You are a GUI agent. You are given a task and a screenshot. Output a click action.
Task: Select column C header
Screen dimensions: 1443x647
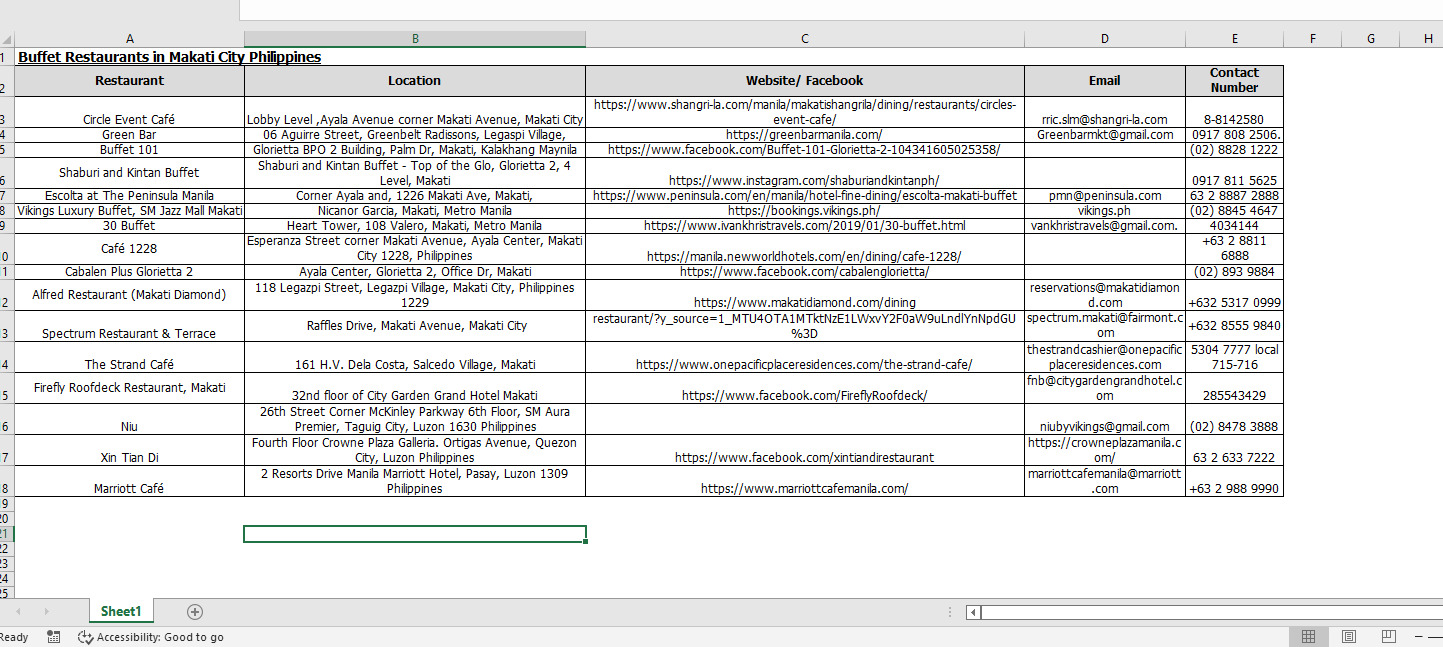click(x=805, y=39)
